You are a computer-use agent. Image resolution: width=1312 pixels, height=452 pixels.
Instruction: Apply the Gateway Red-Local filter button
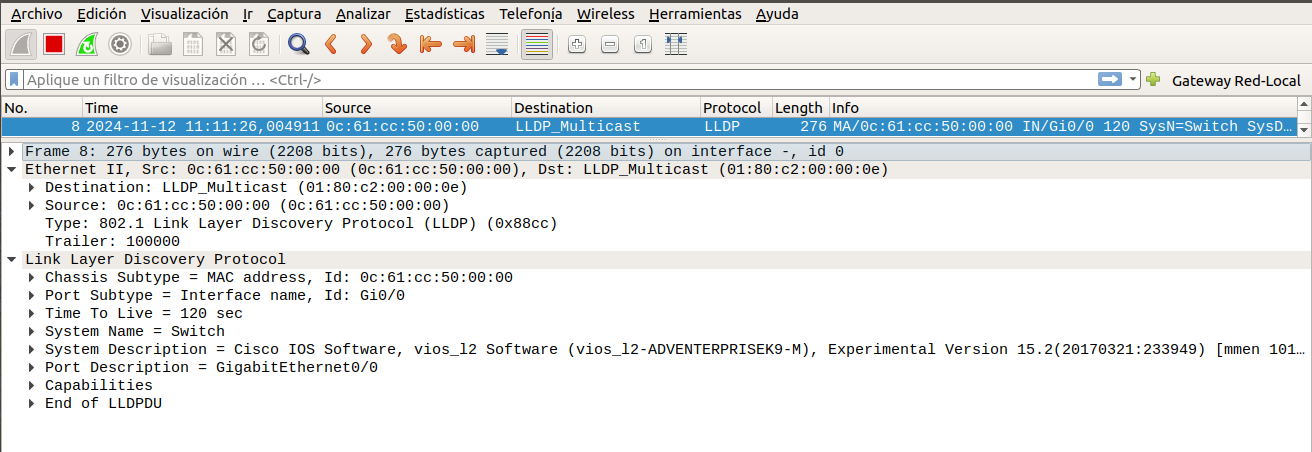click(x=1236, y=80)
